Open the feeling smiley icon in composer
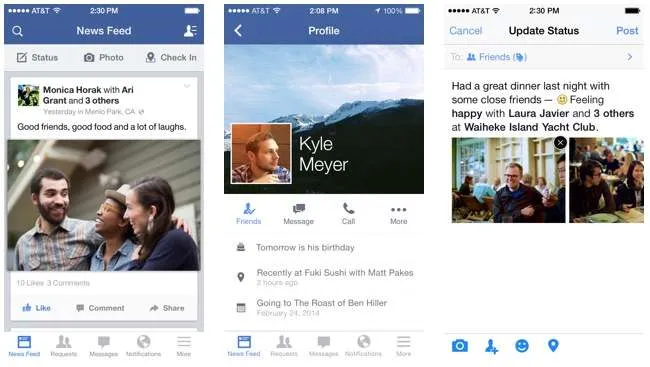The width and height of the screenshot is (650, 367). [522, 345]
